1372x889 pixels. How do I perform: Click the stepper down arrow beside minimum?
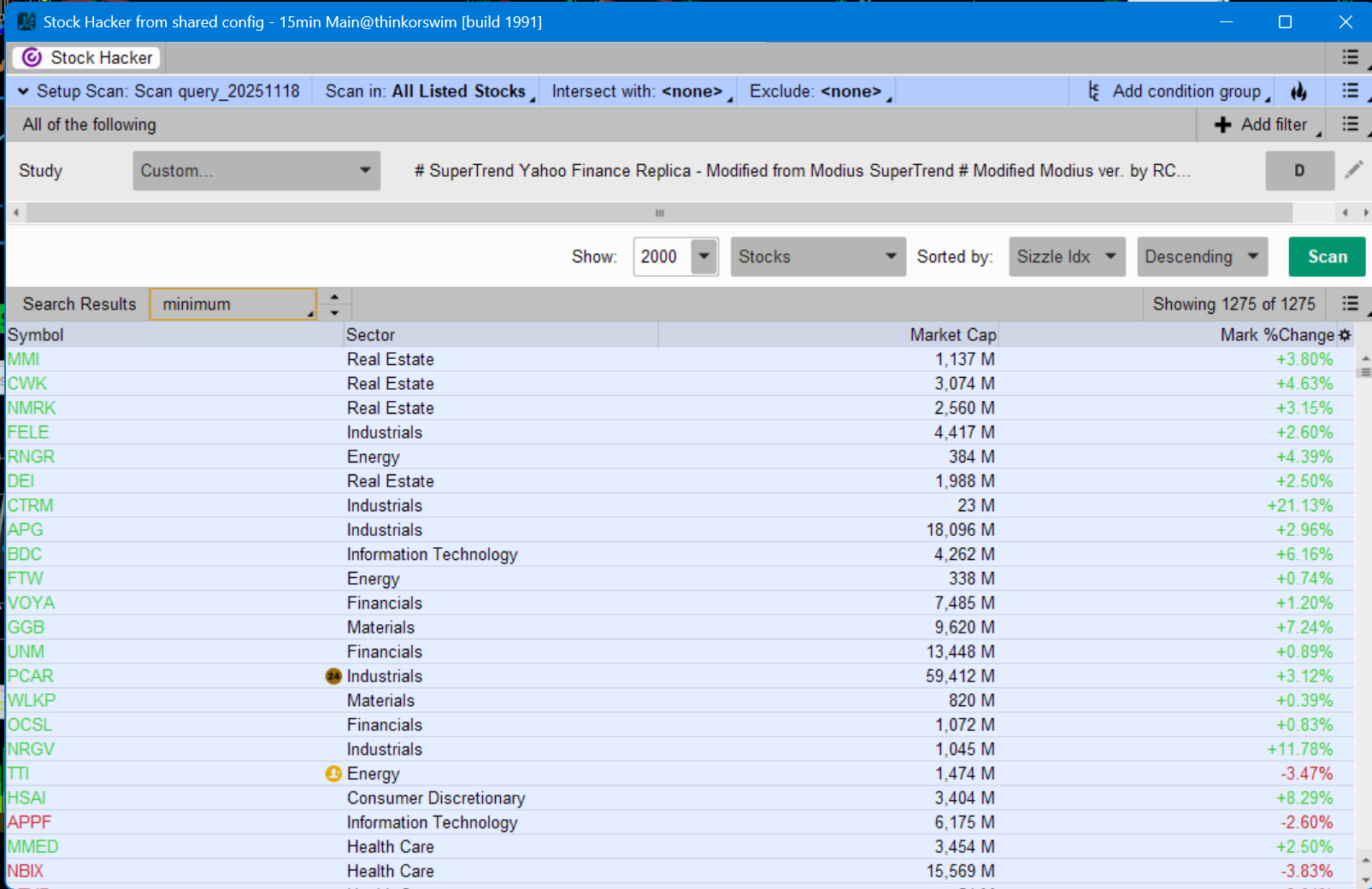coord(334,313)
